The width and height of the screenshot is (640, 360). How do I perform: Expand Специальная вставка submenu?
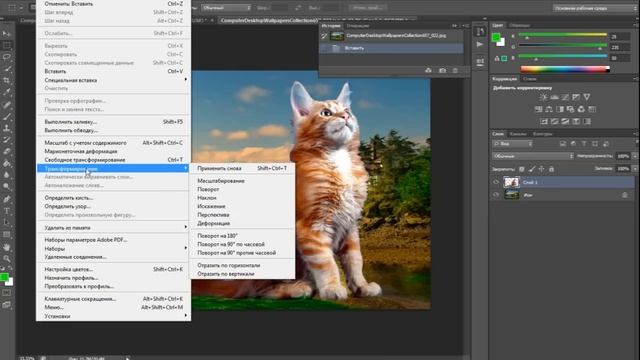pos(113,80)
